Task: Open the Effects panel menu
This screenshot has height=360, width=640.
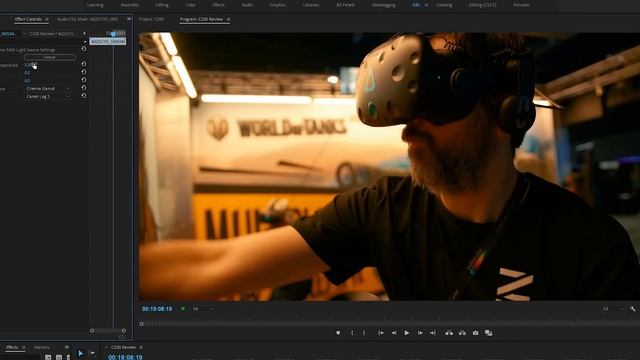Action: (24, 347)
